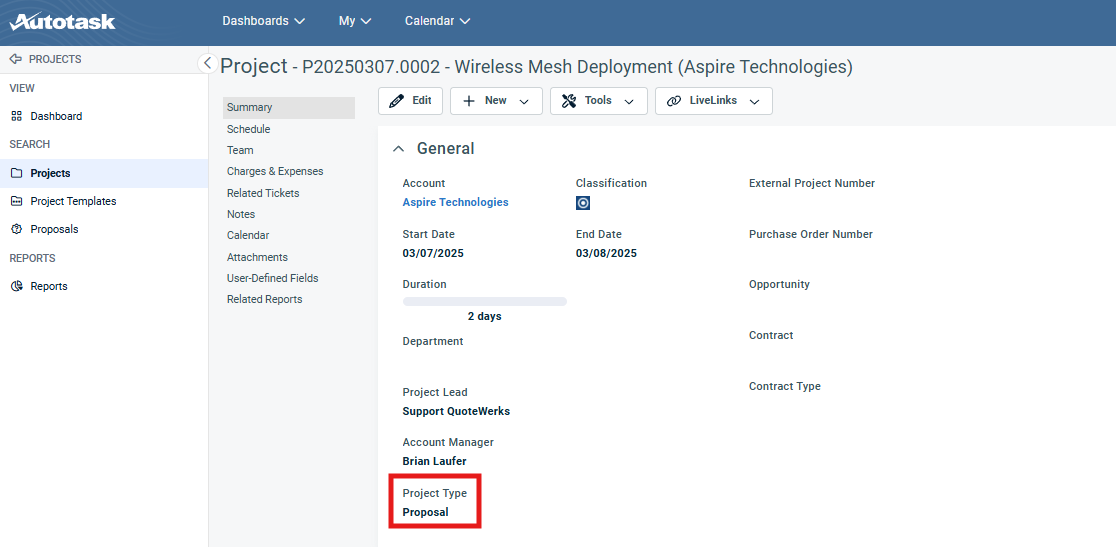Viewport: 1116px width, 547px height.
Task: Switch to the Schedule tab
Action: (x=248, y=129)
